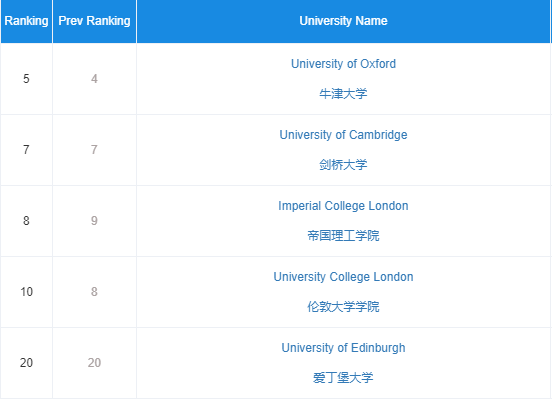Click the Ranking column header

[x=26, y=21]
